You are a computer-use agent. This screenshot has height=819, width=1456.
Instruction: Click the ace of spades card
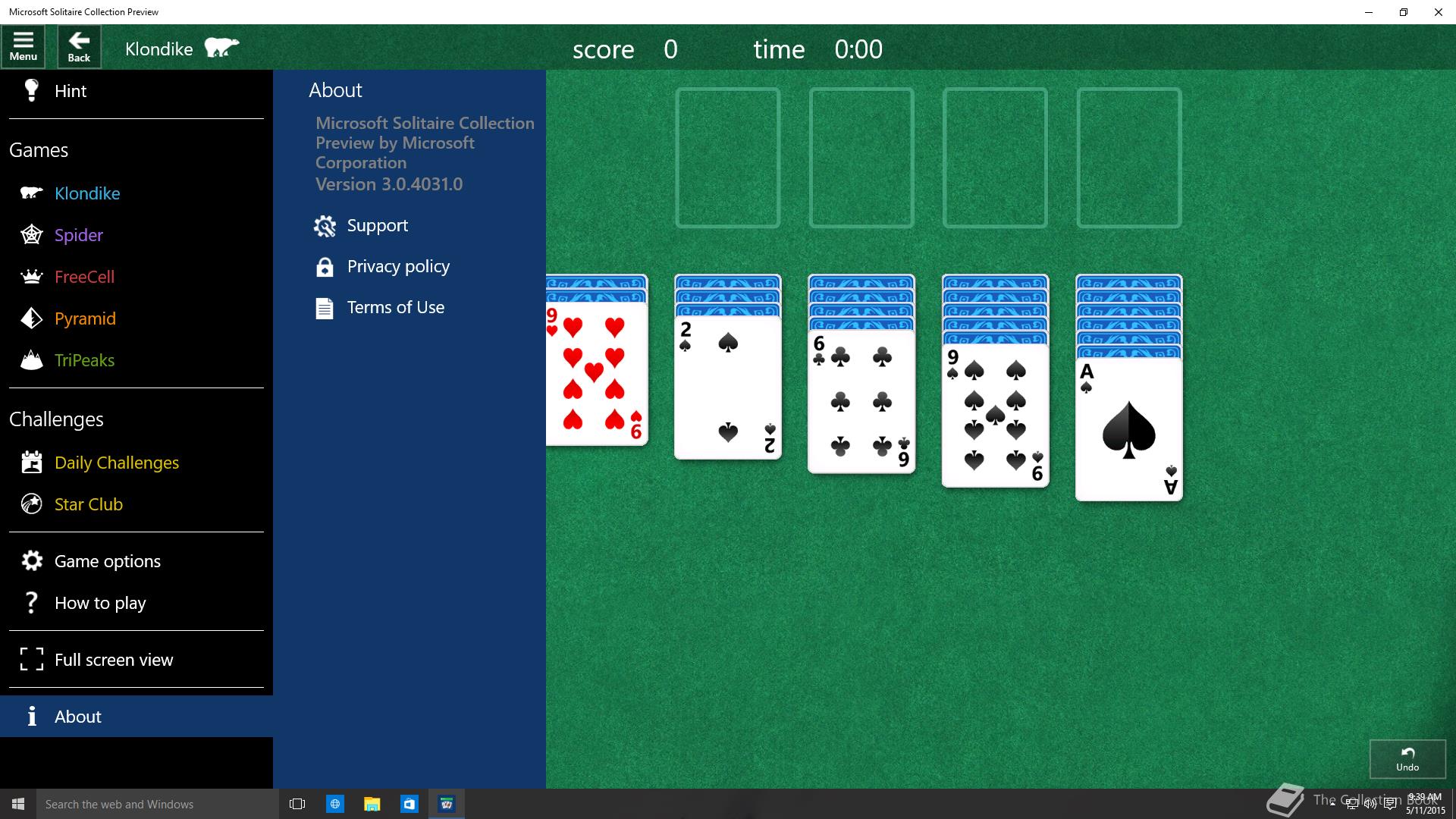point(1128,429)
